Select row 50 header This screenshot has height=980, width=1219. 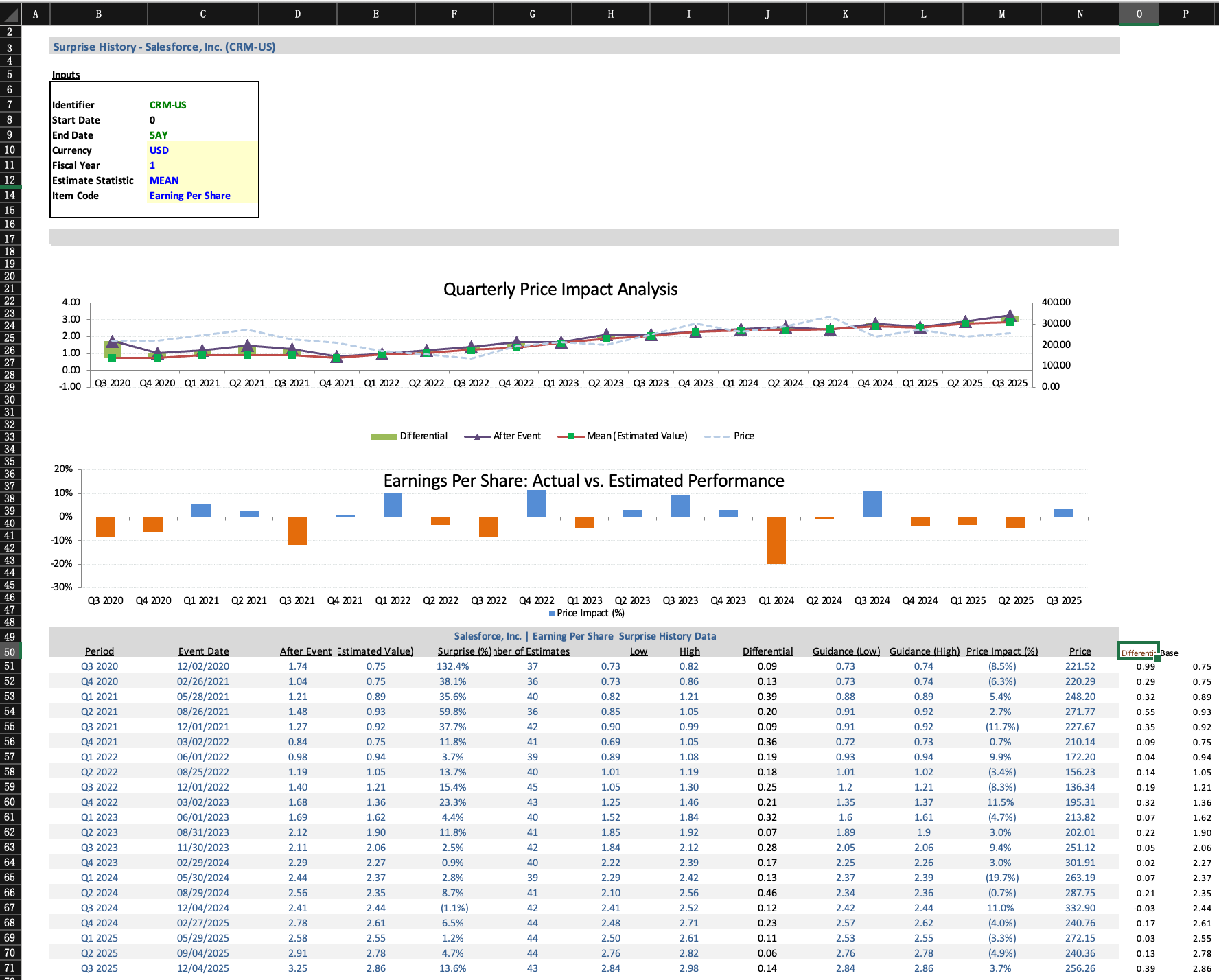tap(10, 652)
